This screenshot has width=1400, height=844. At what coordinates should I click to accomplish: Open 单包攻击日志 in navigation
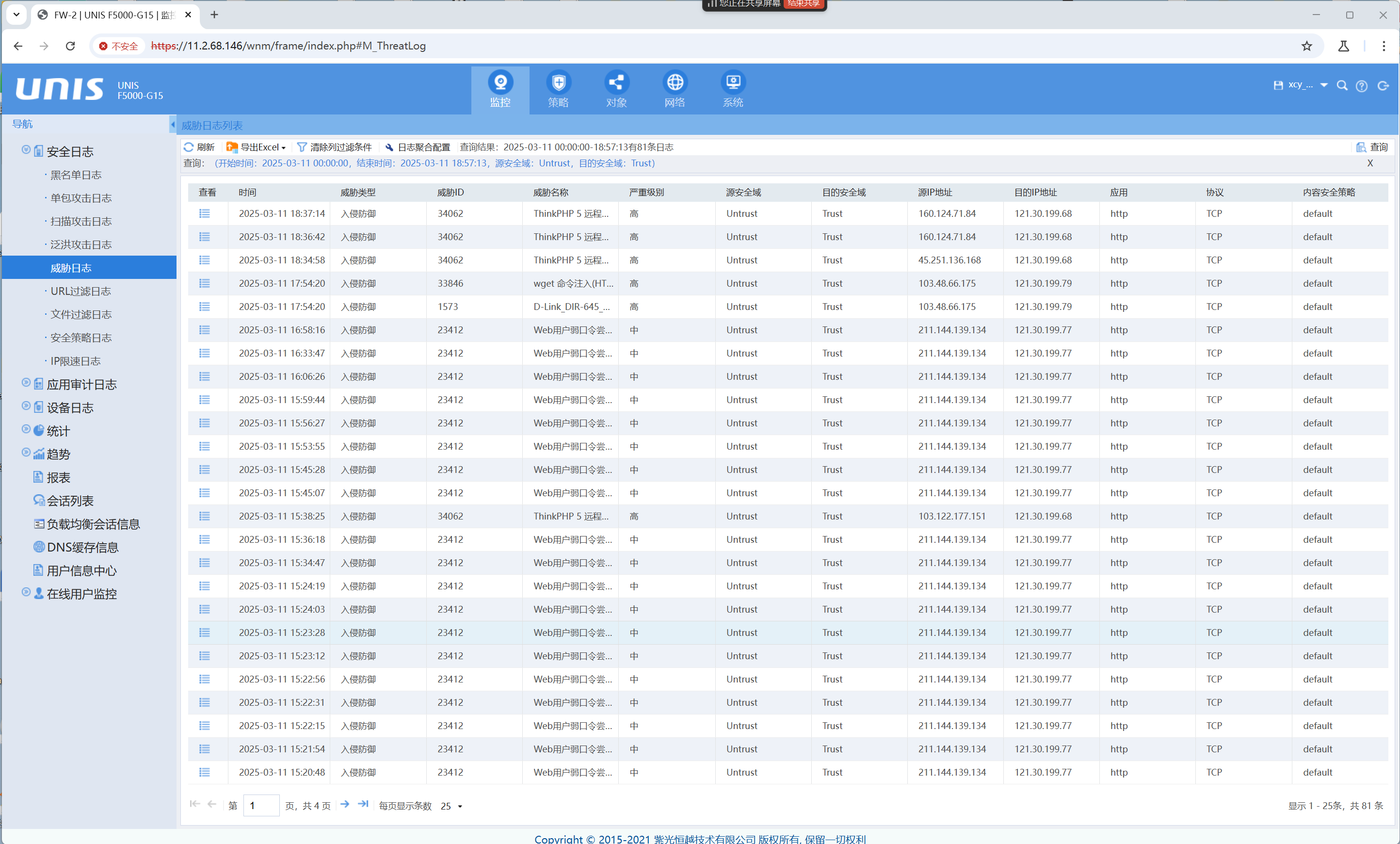(x=80, y=198)
